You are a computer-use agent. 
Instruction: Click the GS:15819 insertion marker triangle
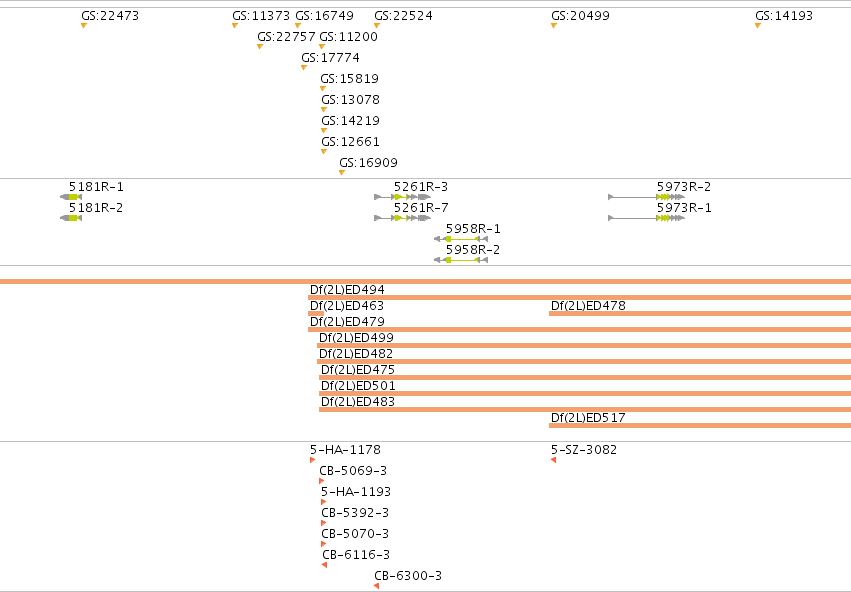coord(322,88)
